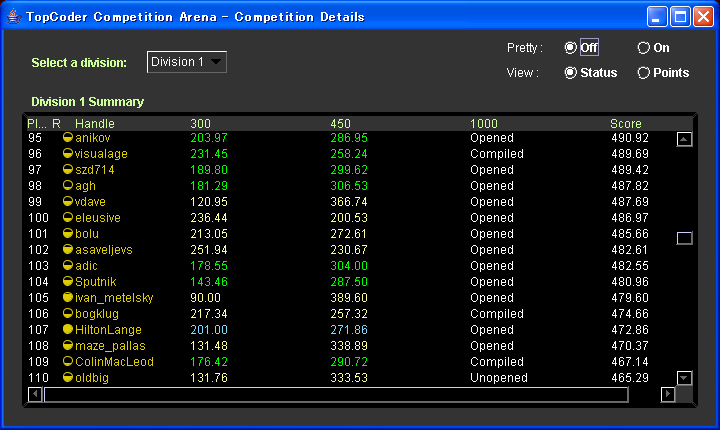Sort by the Pl... place column header
Screen dimensions: 720x430
[x=36, y=124]
